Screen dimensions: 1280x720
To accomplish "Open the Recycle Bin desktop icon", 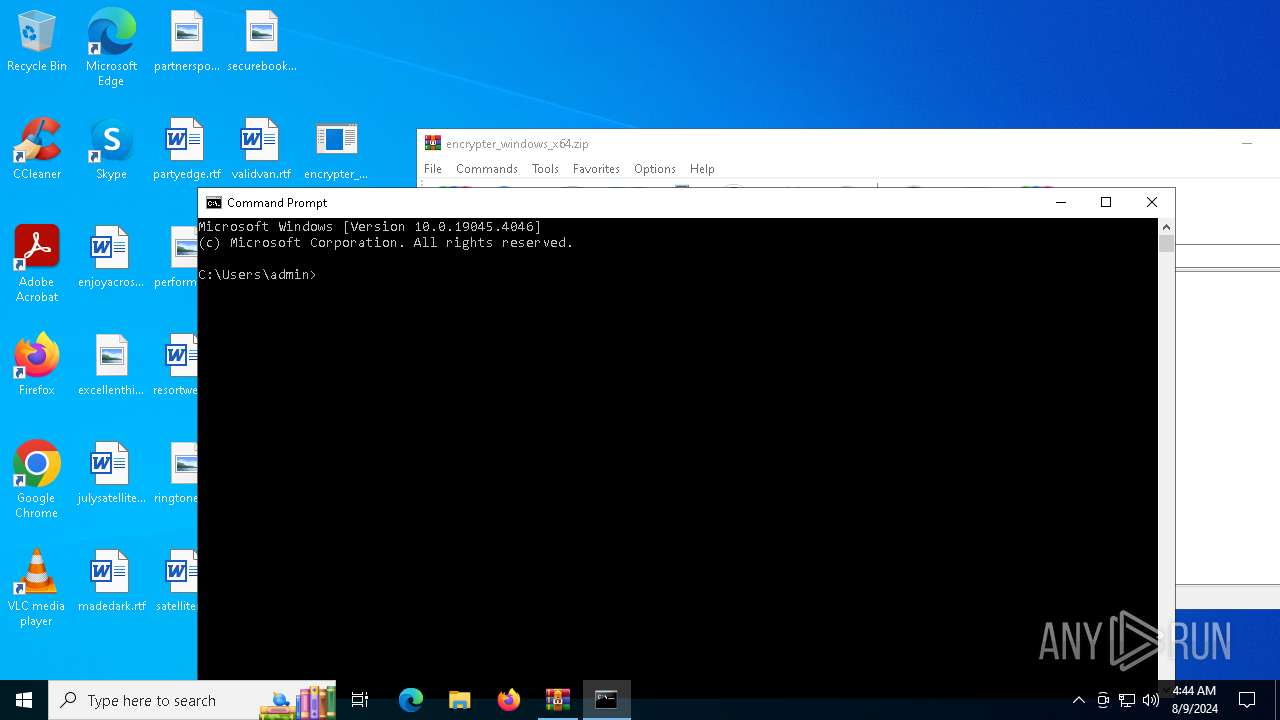I will (37, 41).
